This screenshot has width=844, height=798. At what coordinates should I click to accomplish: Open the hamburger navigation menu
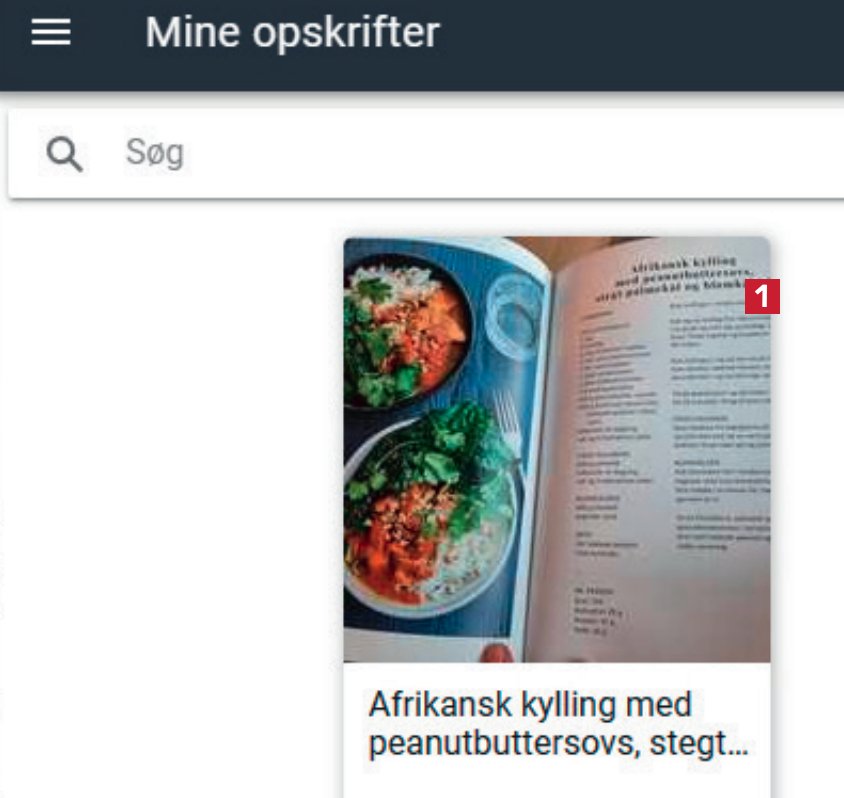[x=51, y=32]
